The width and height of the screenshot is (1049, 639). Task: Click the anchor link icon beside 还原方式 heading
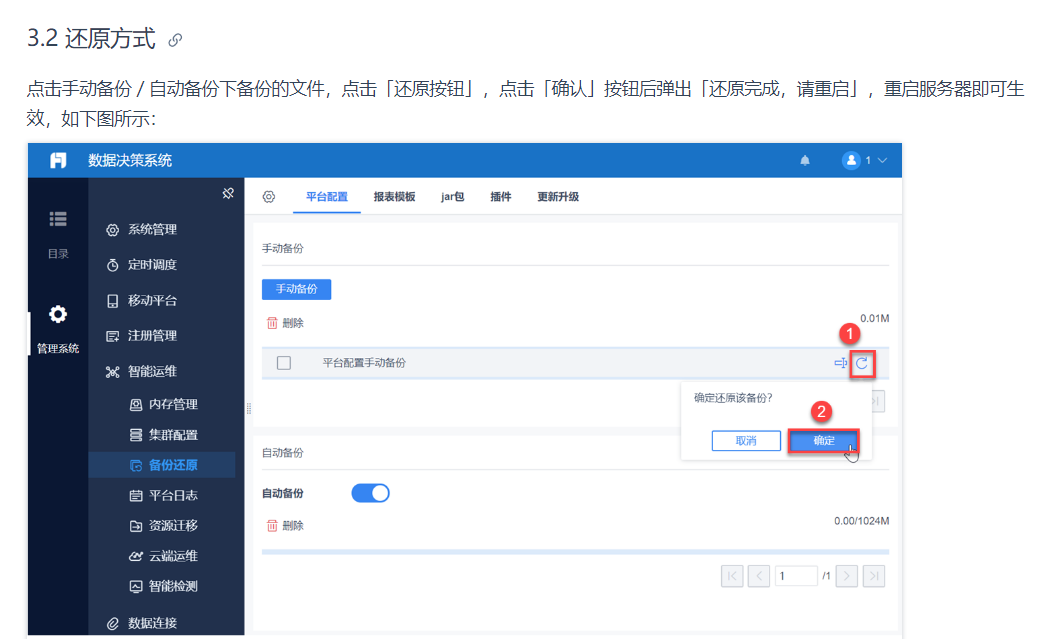click(176, 41)
